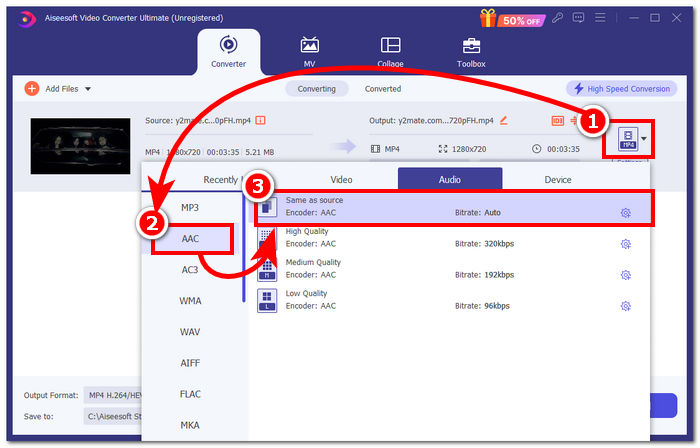Viewport: 700px width, 448px height.
Task: Click the Same as source preset icon
Action: (267, 207)
